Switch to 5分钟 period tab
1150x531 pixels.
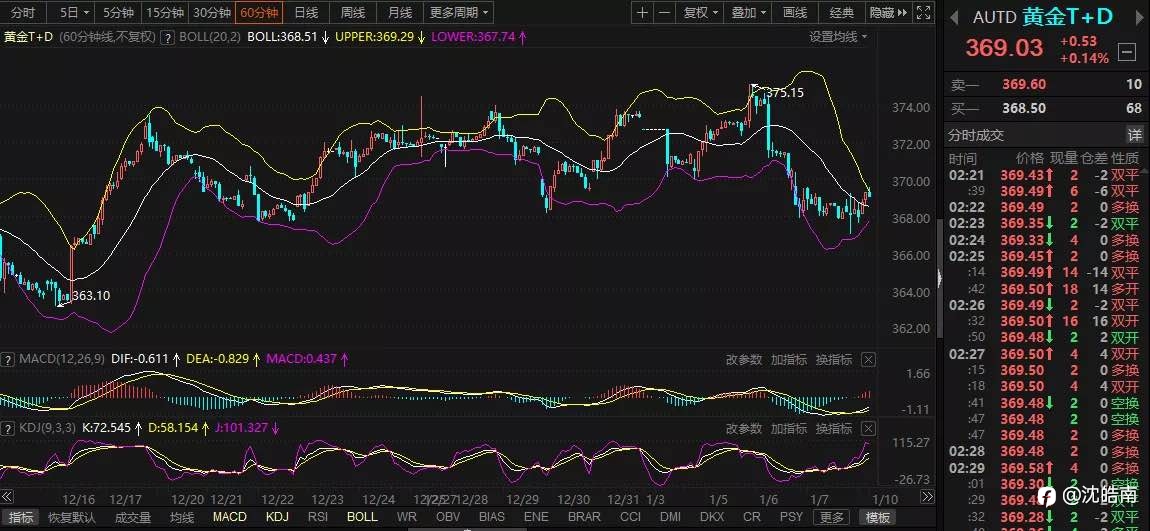pyautogui.click(x=117, y=12)
